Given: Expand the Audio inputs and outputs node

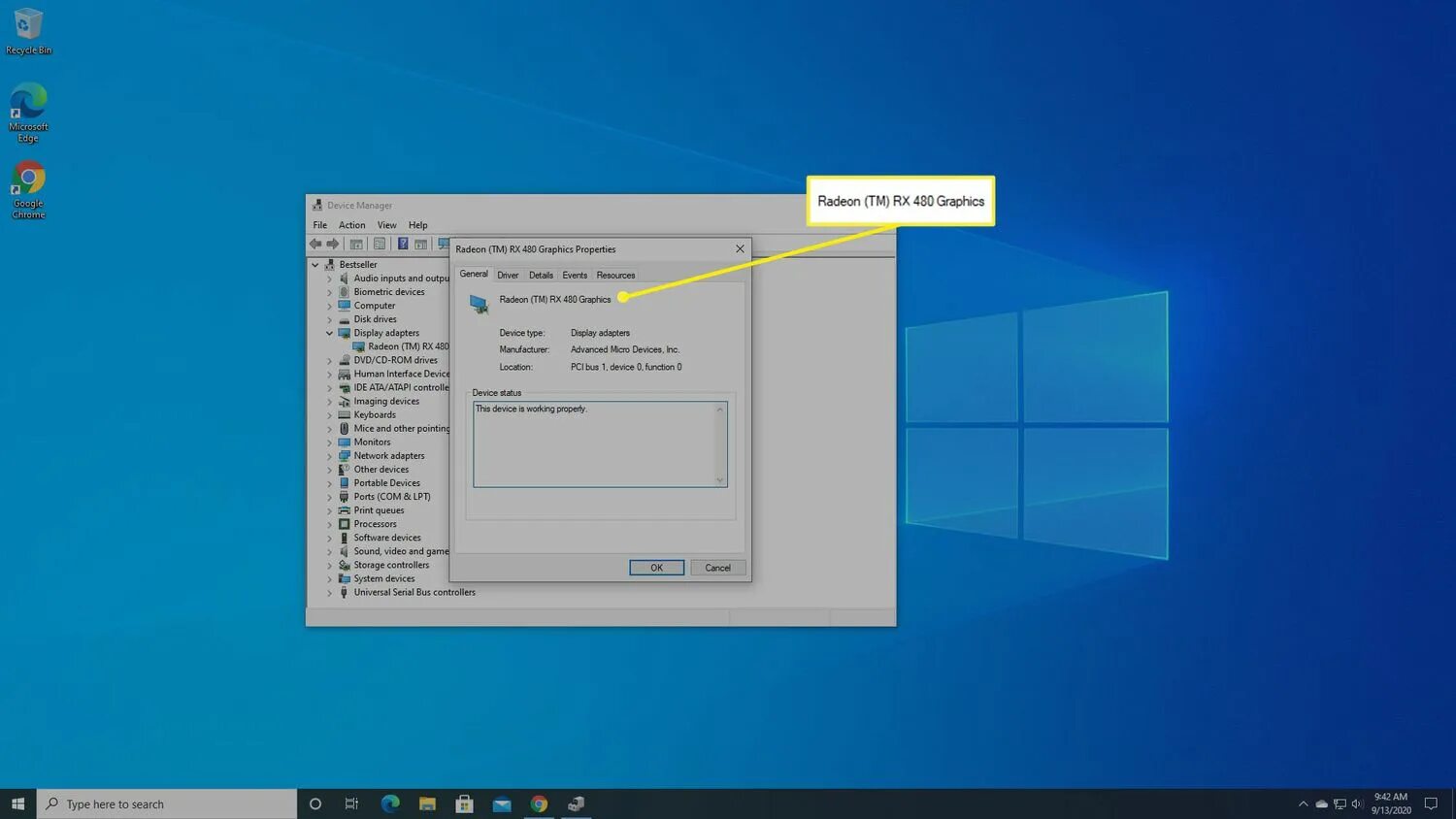Looking at the screenshot, I should point(329,278).
